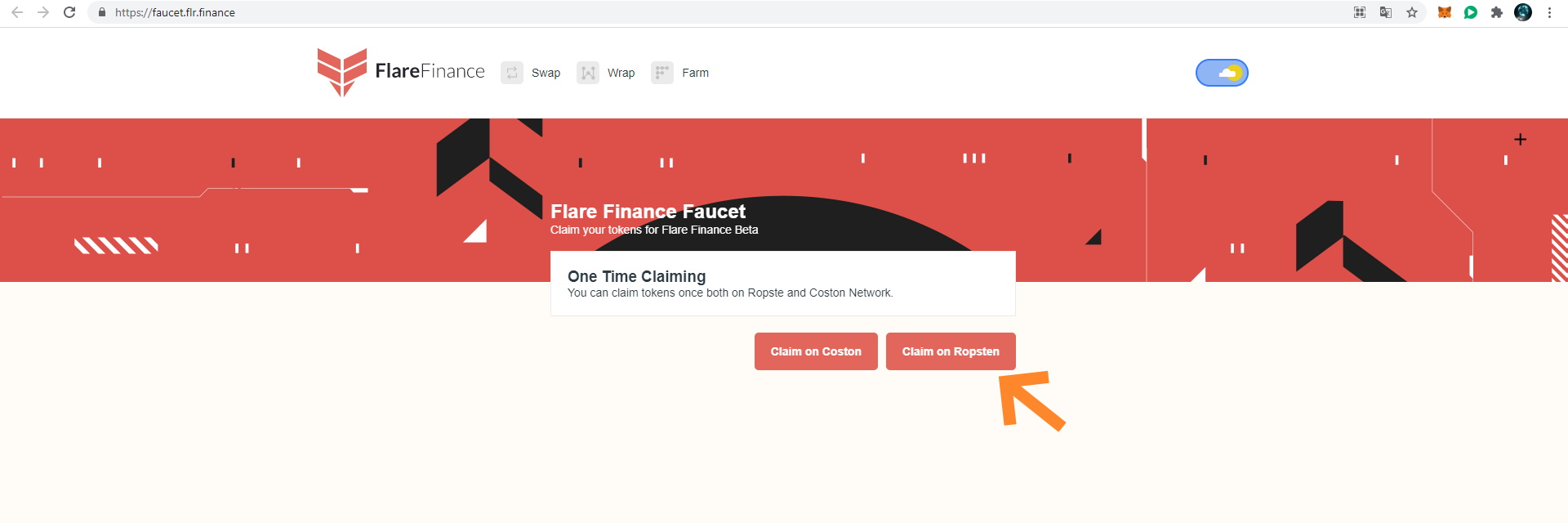Click the FlareFinance logo
The image size is (1568, 523).
pos(401,72)
